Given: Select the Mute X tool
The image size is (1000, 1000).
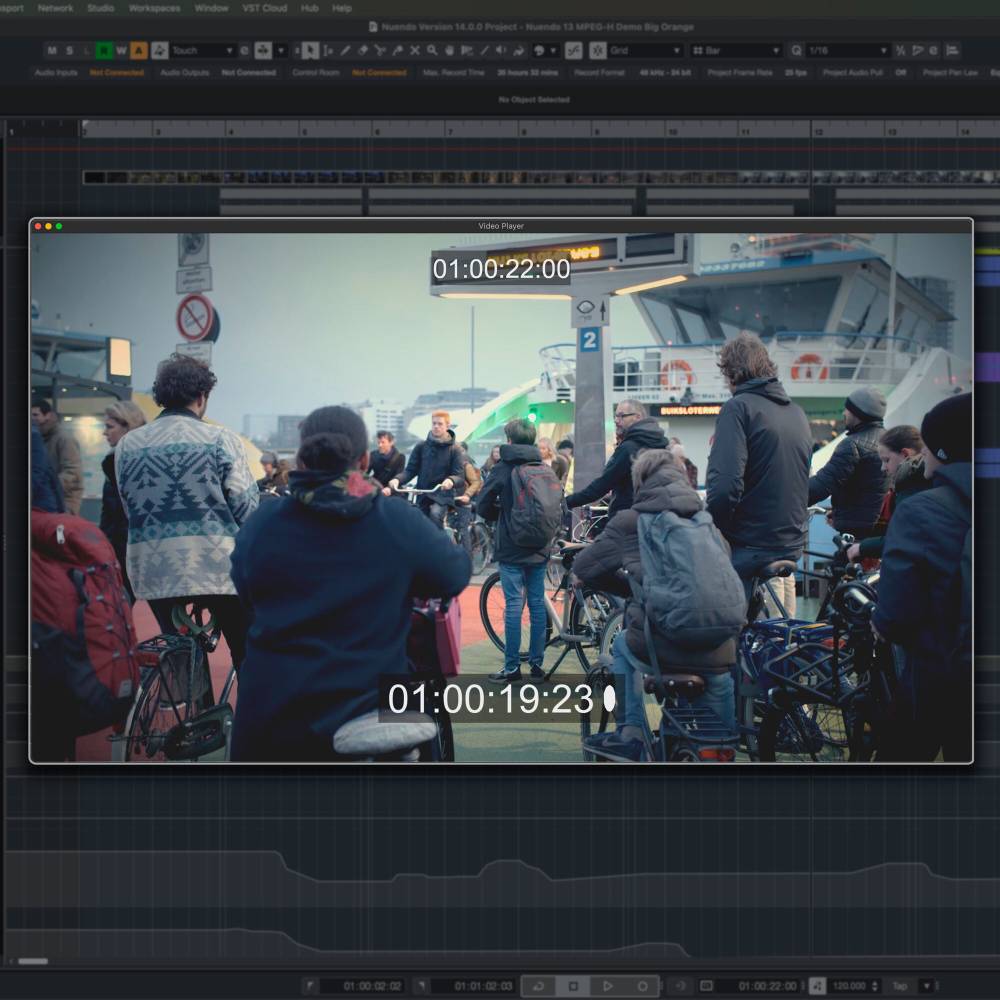Looking at the screenshot, I should tap(415, 50).
